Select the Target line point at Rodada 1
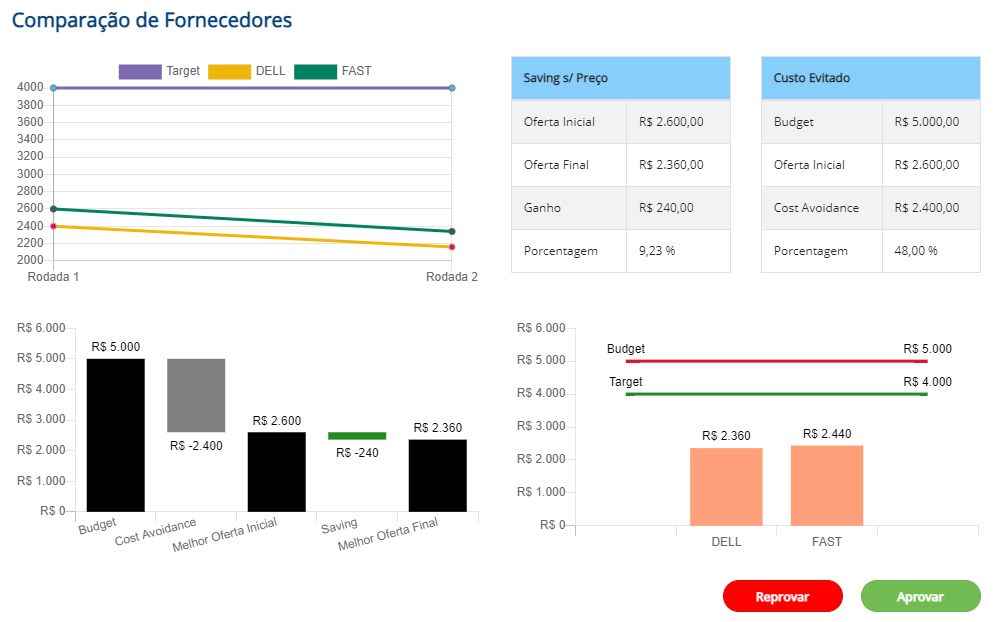The image size is (996, 622). click(53, 88)
